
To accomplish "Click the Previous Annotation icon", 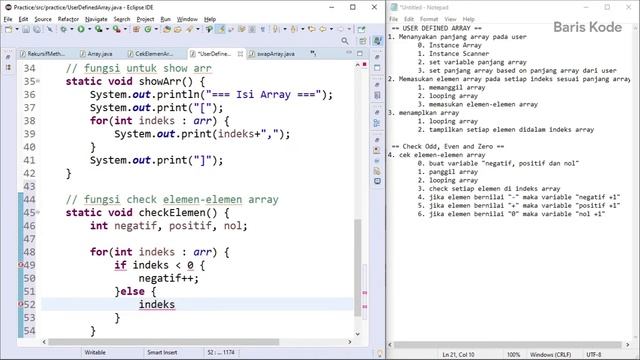I will (x=293, y=29).
